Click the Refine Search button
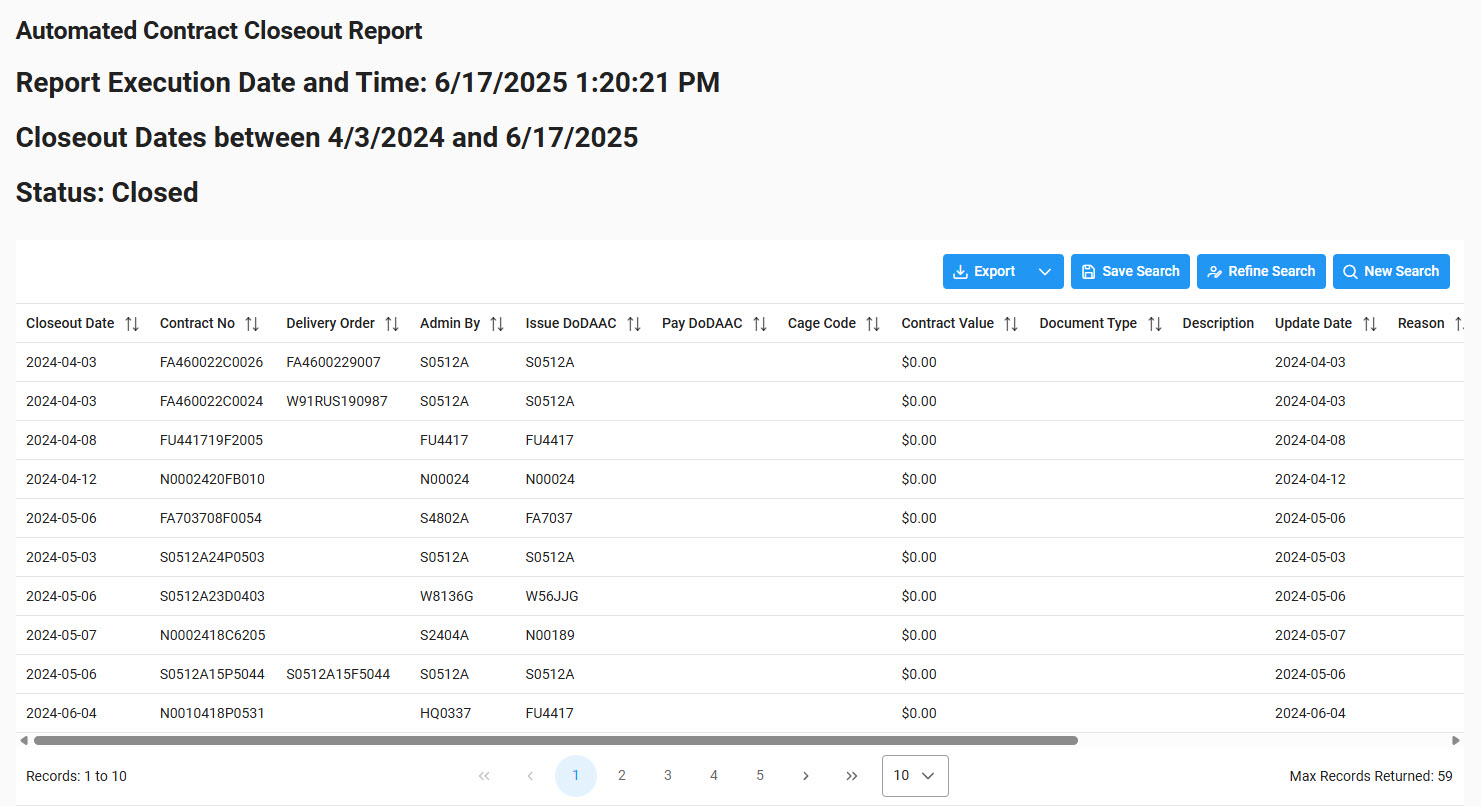This screenshot has height=806, width=1481. pyautogui.click(x=1261, y=272)
